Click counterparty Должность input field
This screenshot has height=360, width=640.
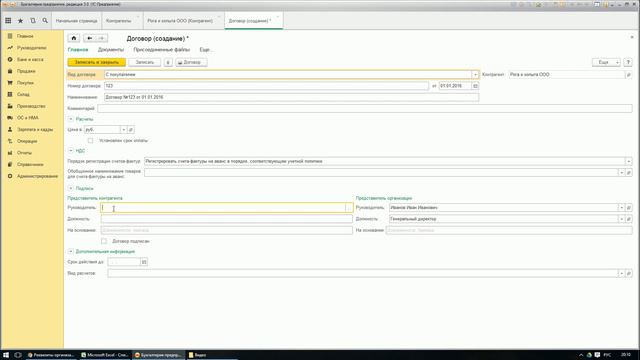227,219
